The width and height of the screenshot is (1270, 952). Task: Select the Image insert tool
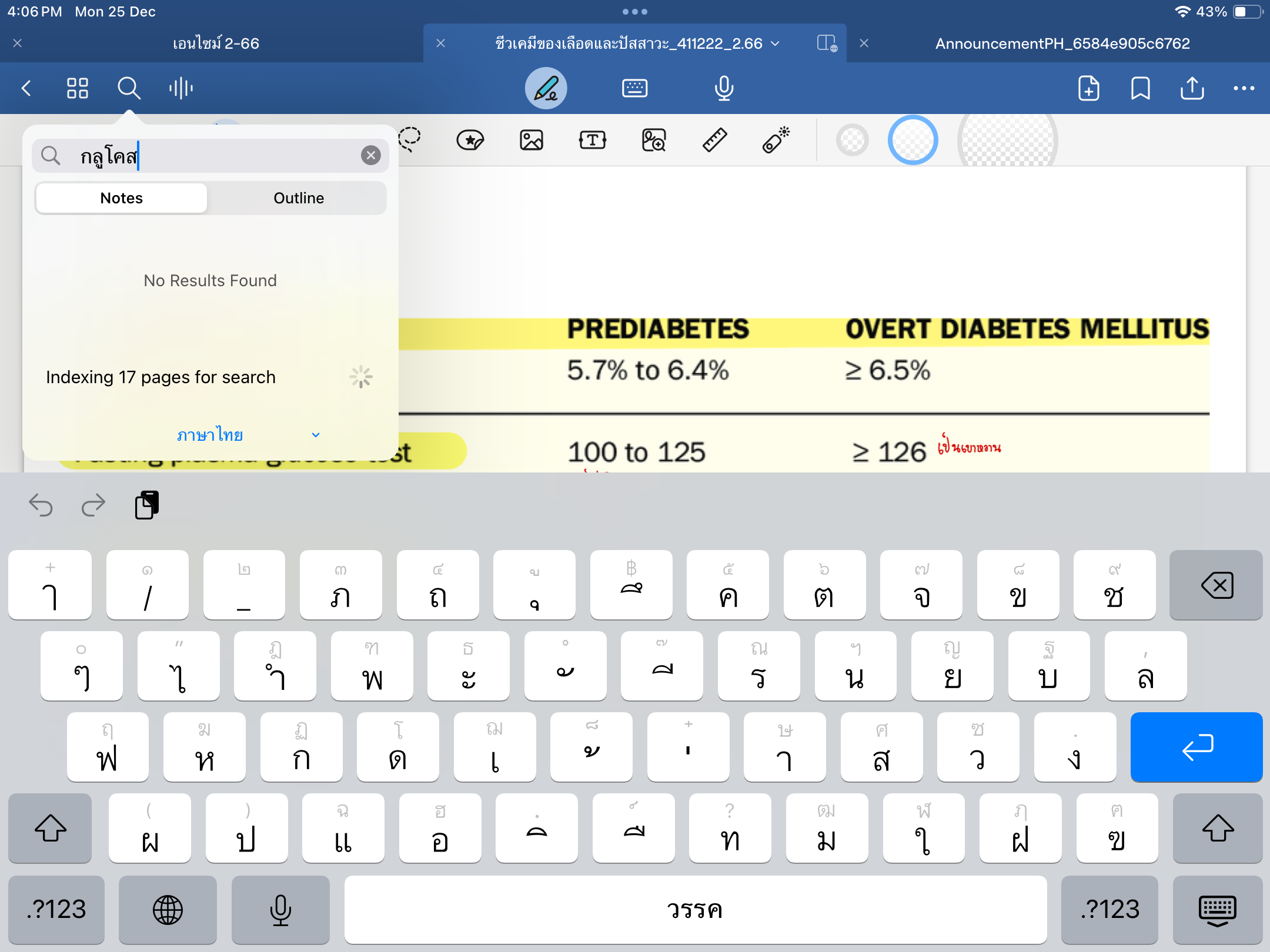tap(532, 140)
